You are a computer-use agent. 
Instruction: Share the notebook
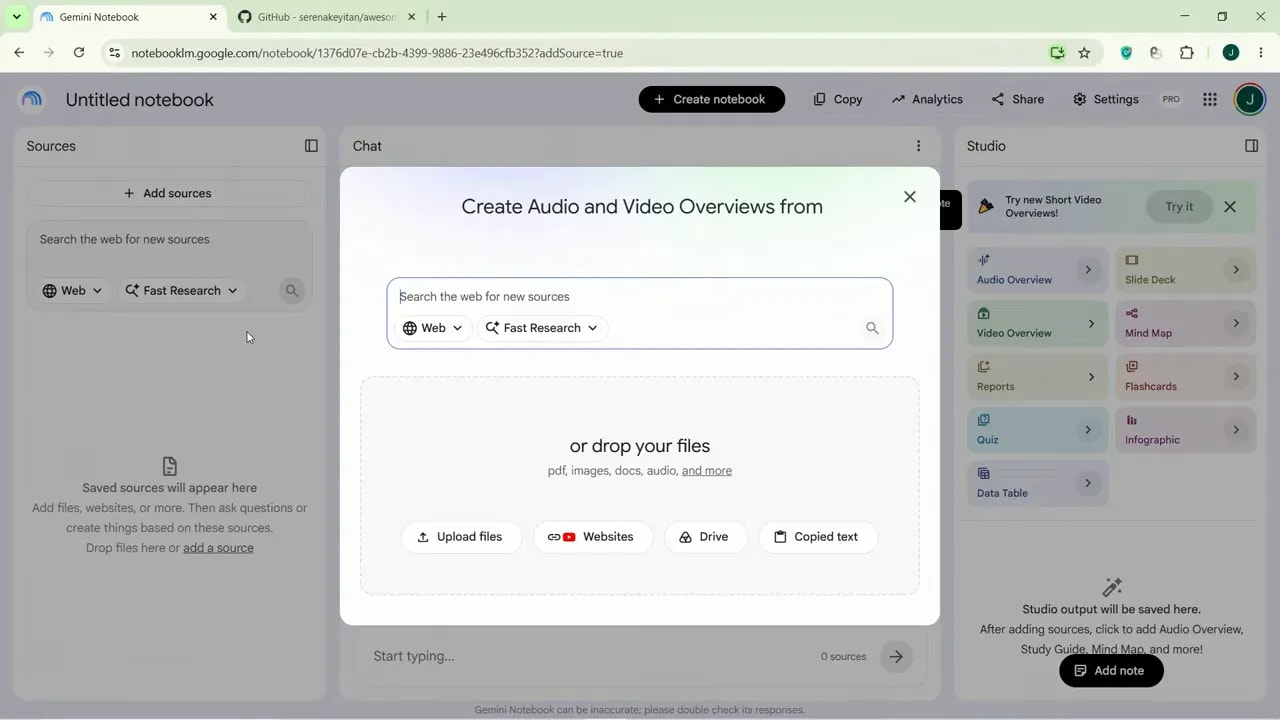(x=1018, y=99)
